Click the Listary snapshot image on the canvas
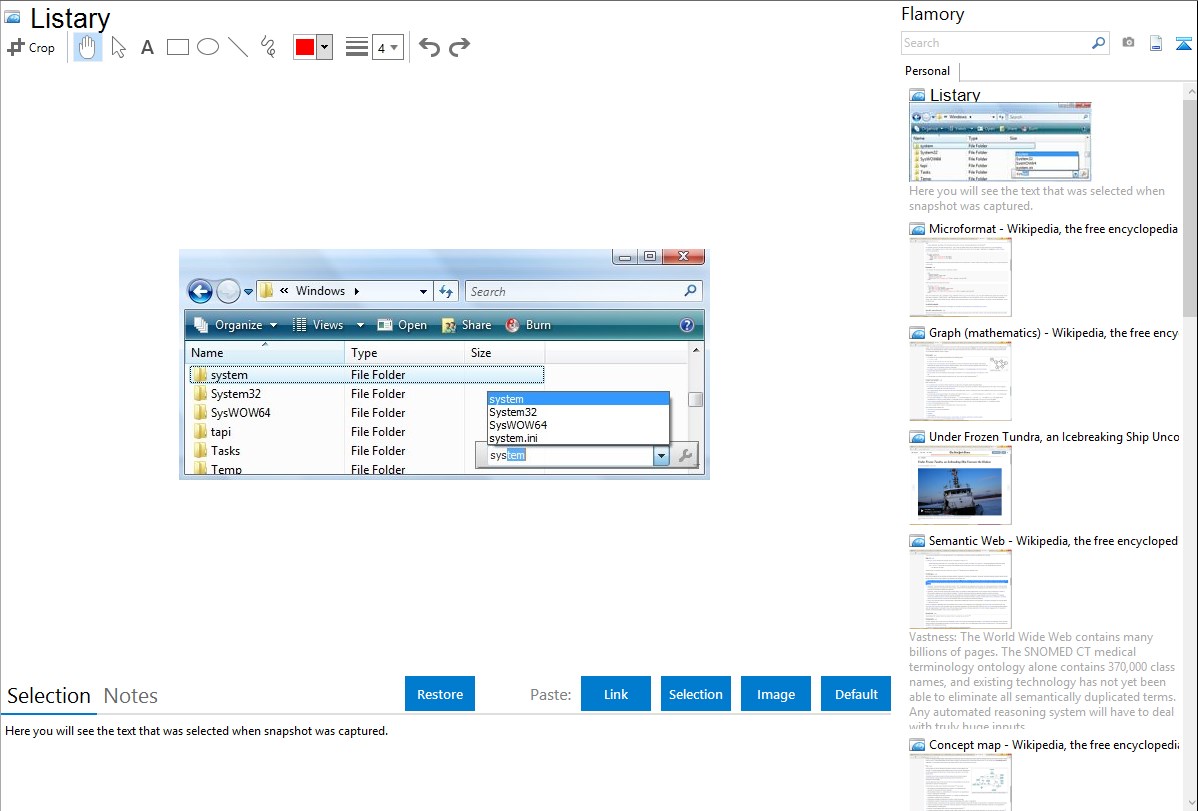 click(445, 364)
